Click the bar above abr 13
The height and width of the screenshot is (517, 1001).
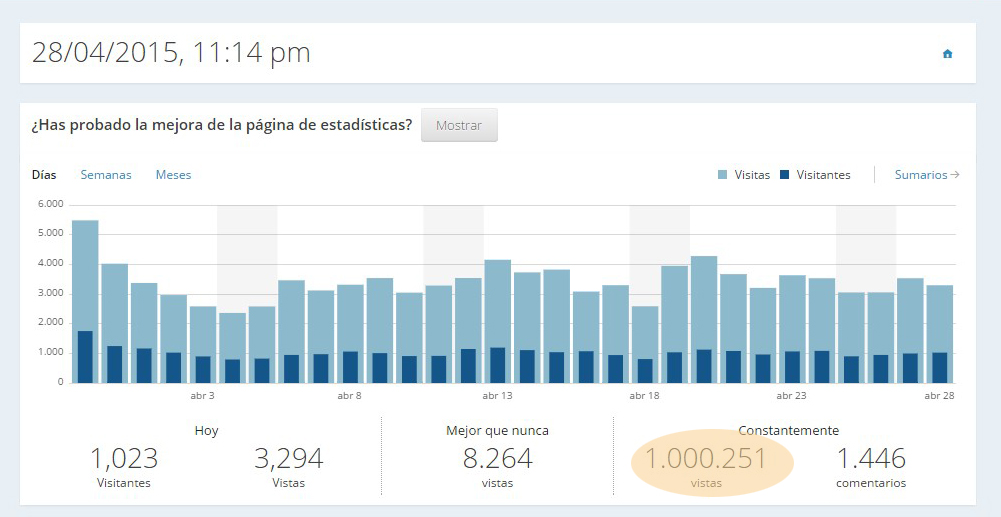tap(498, 320)
